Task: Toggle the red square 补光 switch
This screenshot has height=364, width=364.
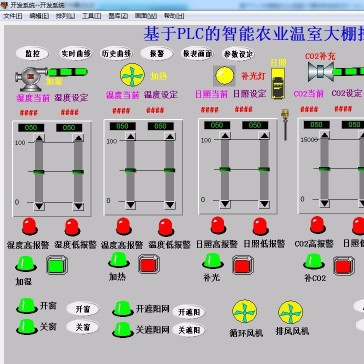Action: point(243,265)
